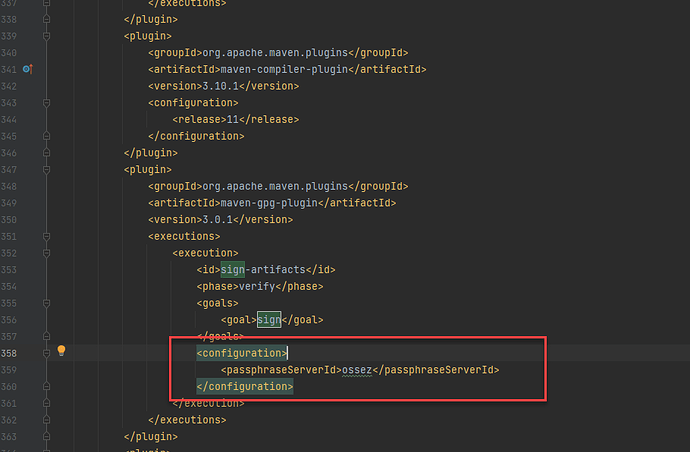This screenshot has height=452, width=690.
Task: Click the fold end marker on line 362
Action: 46,420
